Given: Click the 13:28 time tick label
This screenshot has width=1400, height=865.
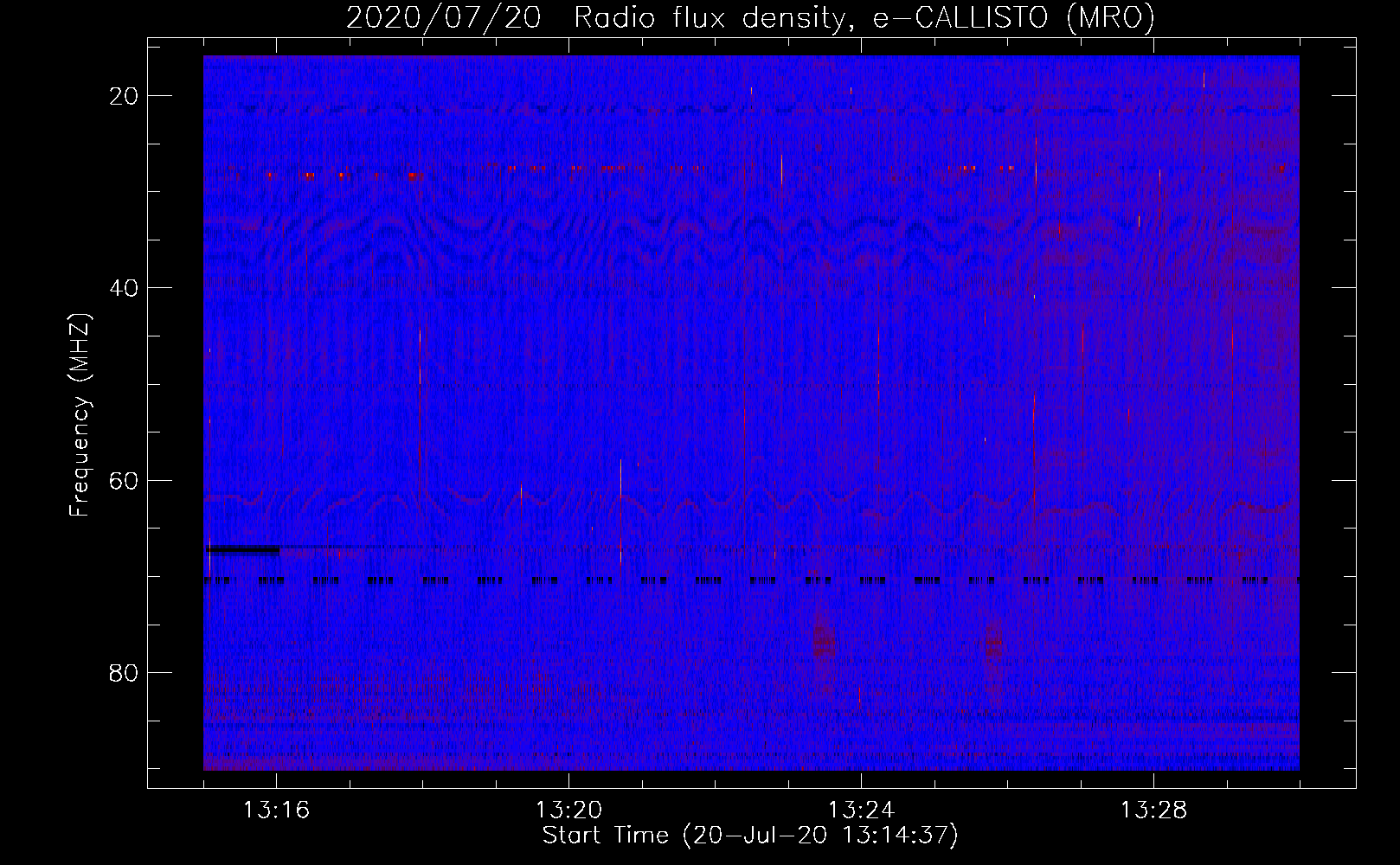Looking at the screenshot, I should coord(1153,811).
